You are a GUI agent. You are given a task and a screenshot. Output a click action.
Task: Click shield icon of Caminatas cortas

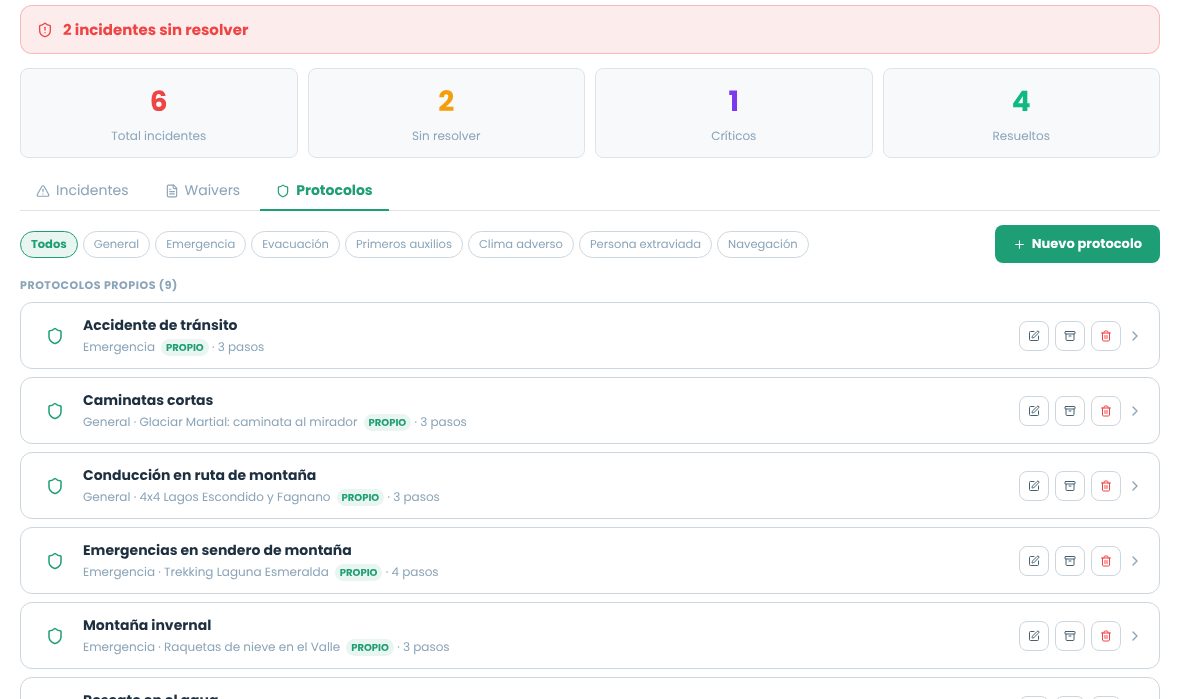(x=55, y=411)
